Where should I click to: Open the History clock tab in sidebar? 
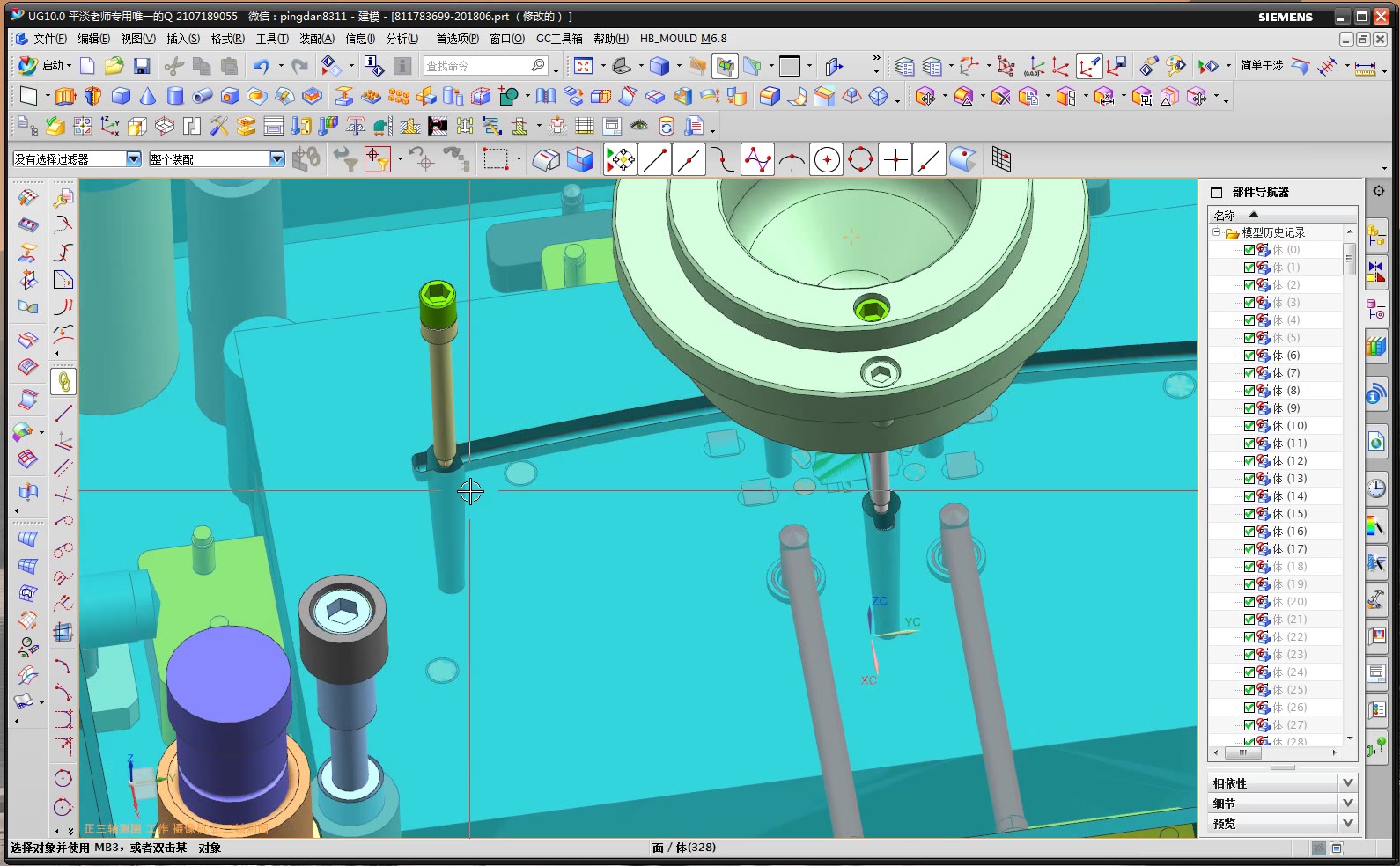[1376, 489]
